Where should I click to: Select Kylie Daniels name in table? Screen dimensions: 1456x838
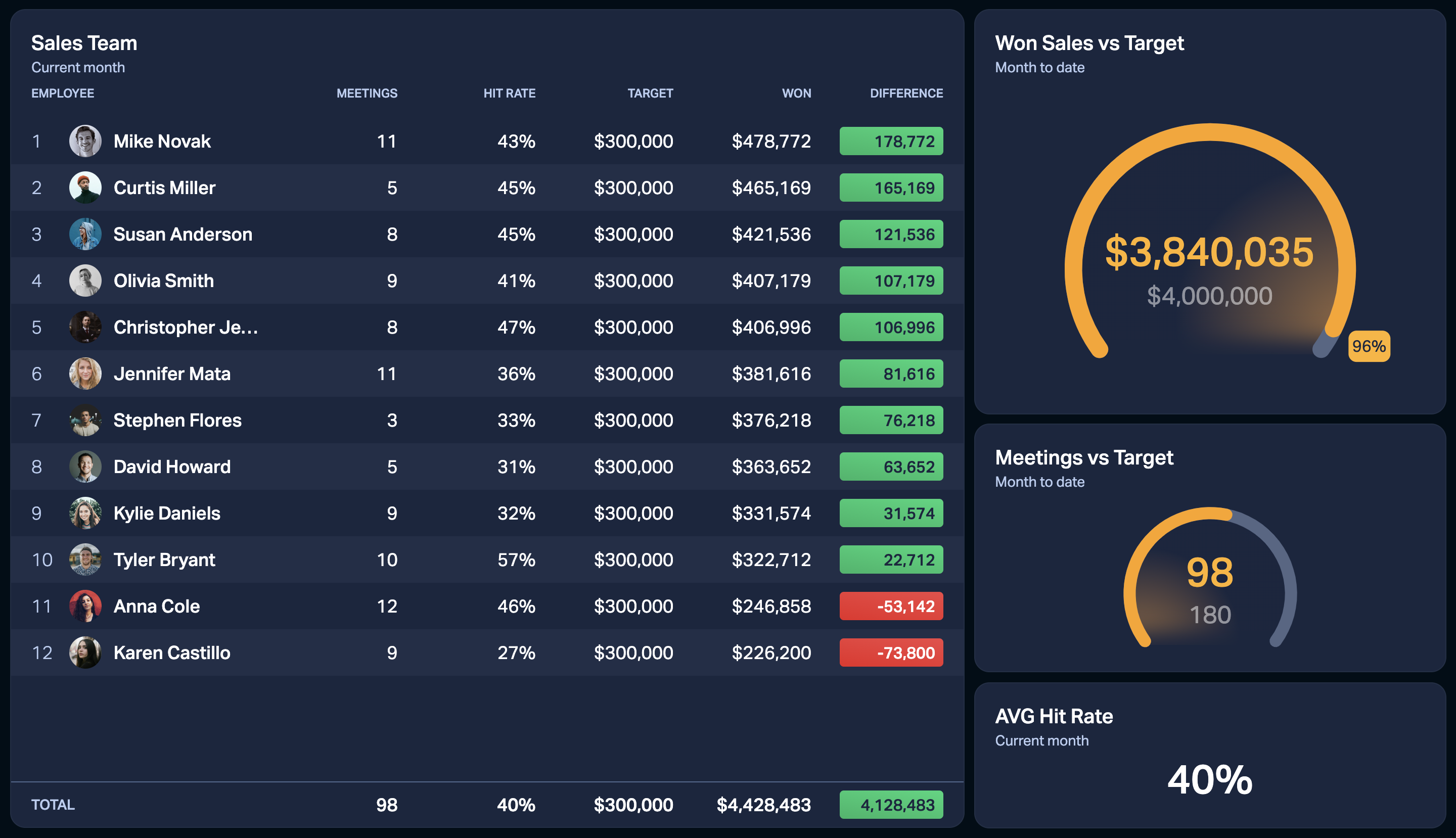(167, 514)
